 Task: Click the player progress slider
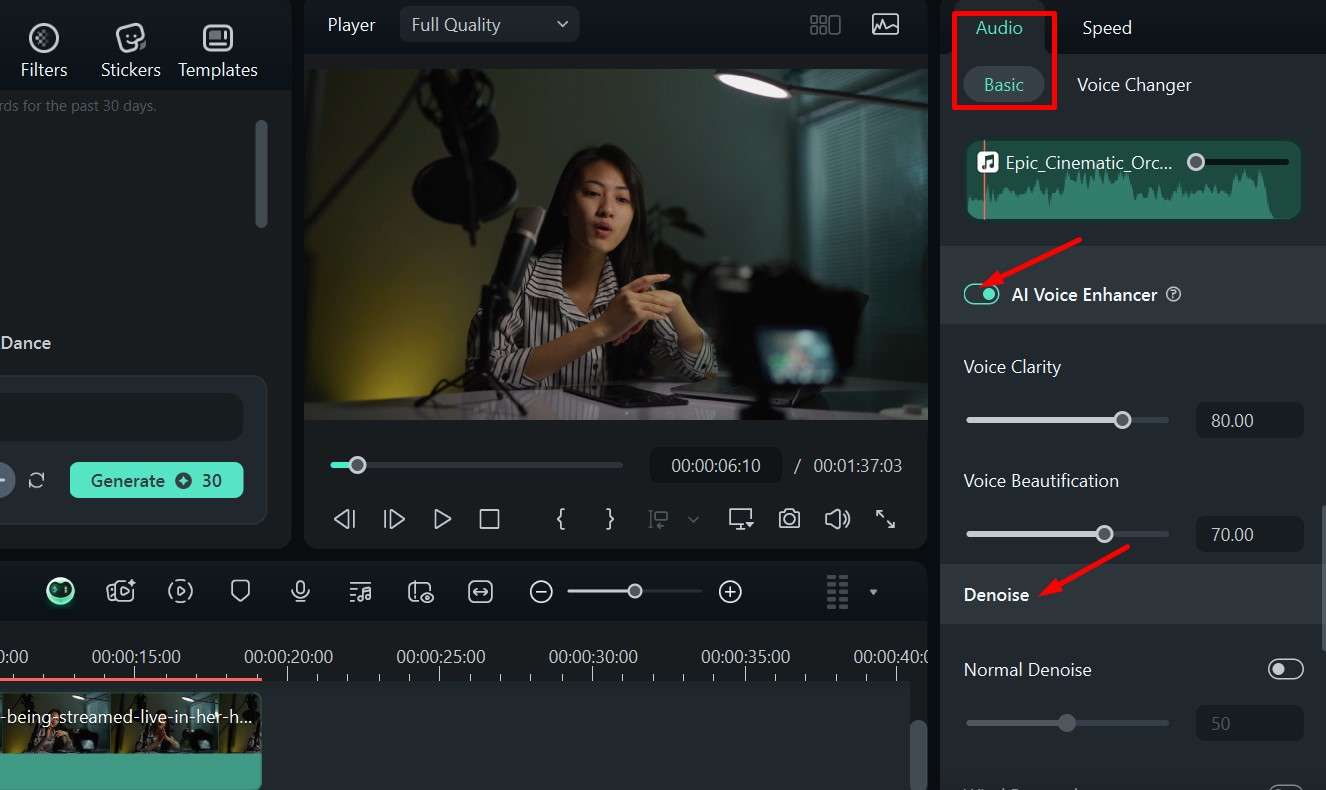pos(476,465)
